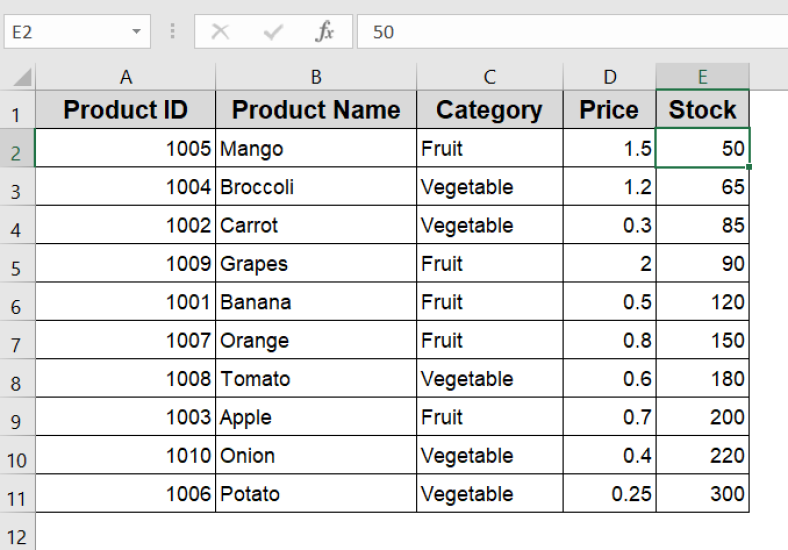Select column A header
The height and width of the screenshot is (550, 788).
point(125,77)
